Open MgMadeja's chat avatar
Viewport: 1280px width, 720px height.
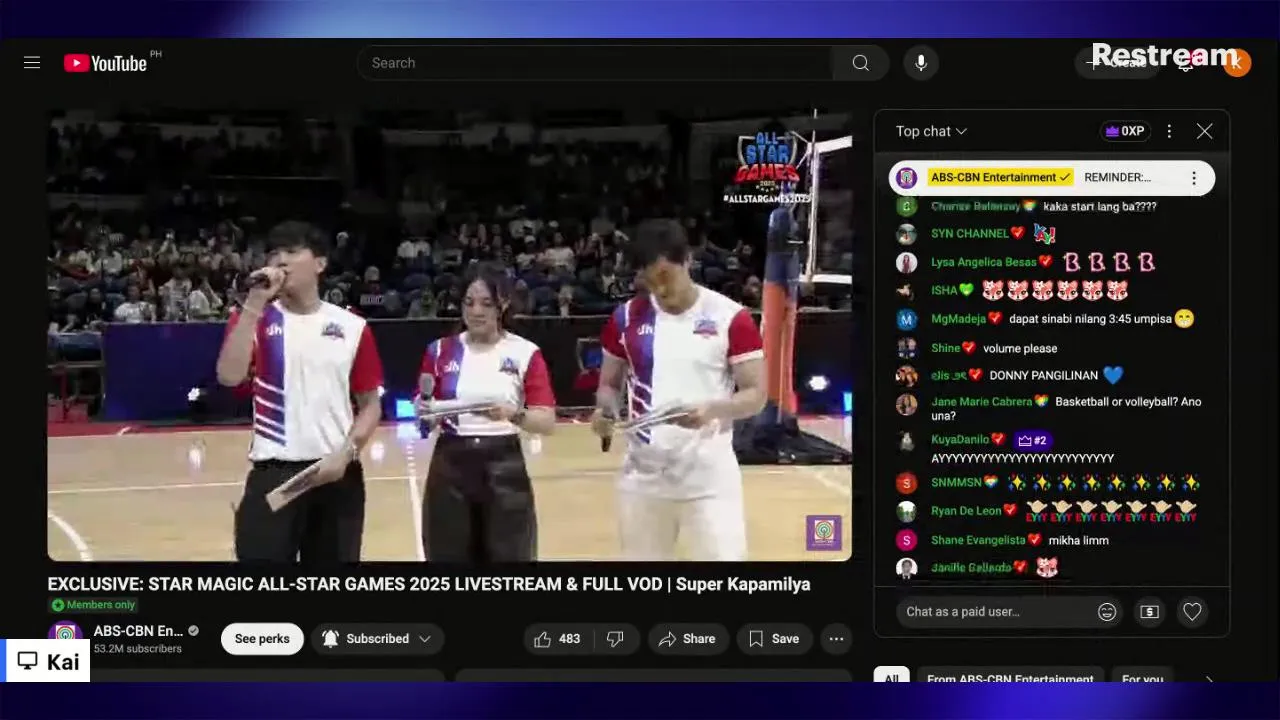(x=906, y=320)
